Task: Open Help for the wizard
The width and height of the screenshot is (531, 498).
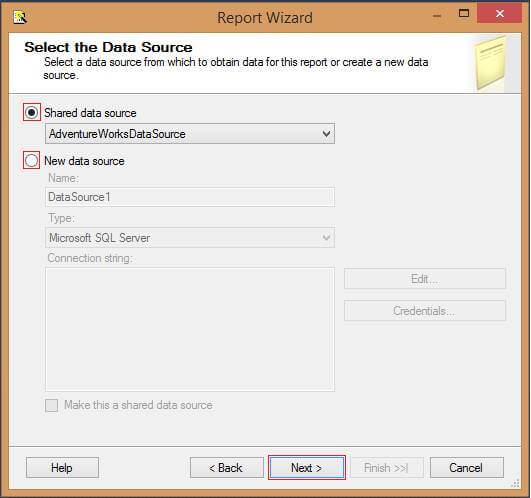Action: tap(62, 468)
